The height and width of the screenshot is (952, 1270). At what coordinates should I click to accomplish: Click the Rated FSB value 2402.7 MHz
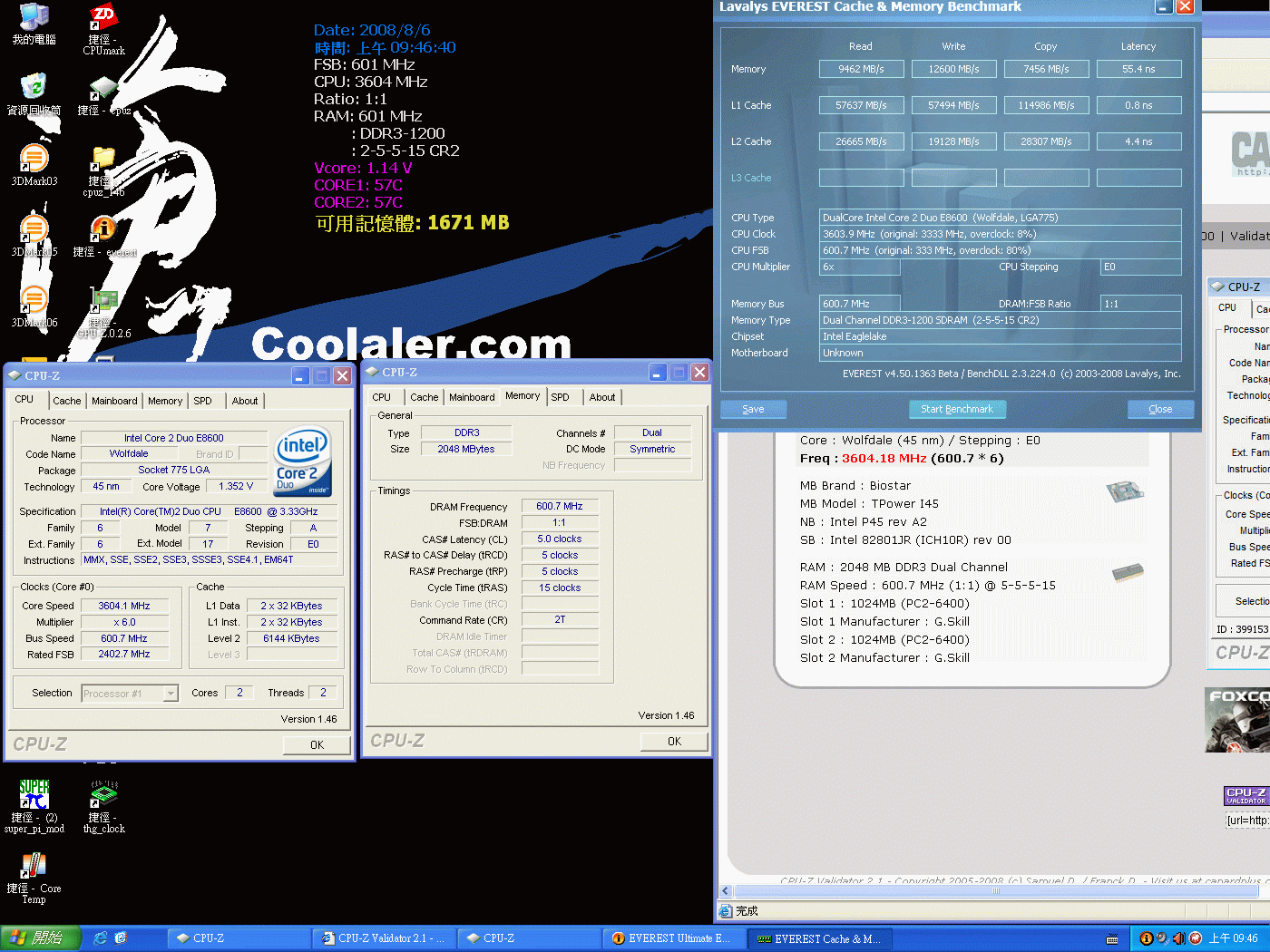(124, 655)
